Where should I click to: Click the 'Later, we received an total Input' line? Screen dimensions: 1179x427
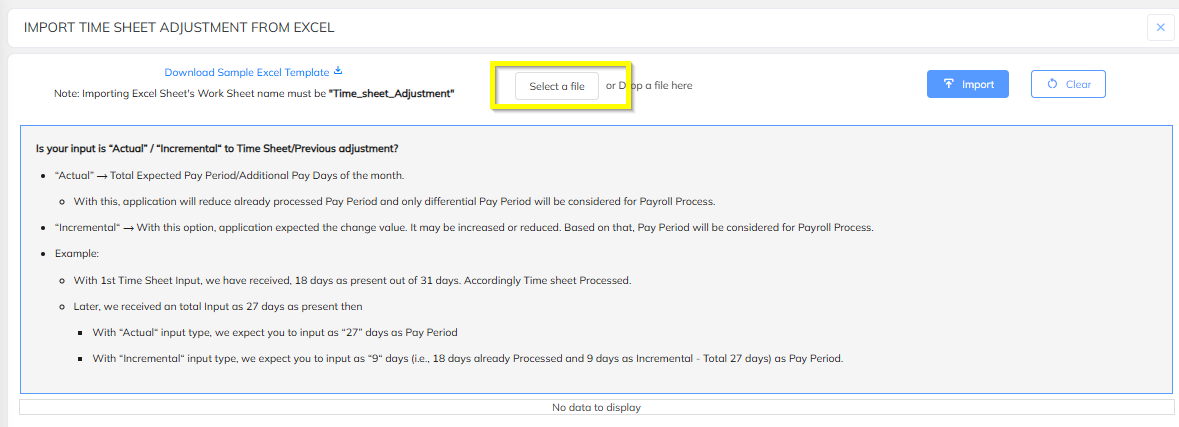pyautogui.click(x=218, y=307)
